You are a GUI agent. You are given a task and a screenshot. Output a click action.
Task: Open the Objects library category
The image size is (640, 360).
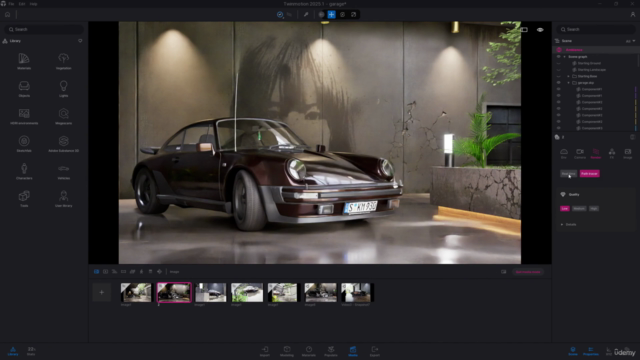[x=24, y=89]
